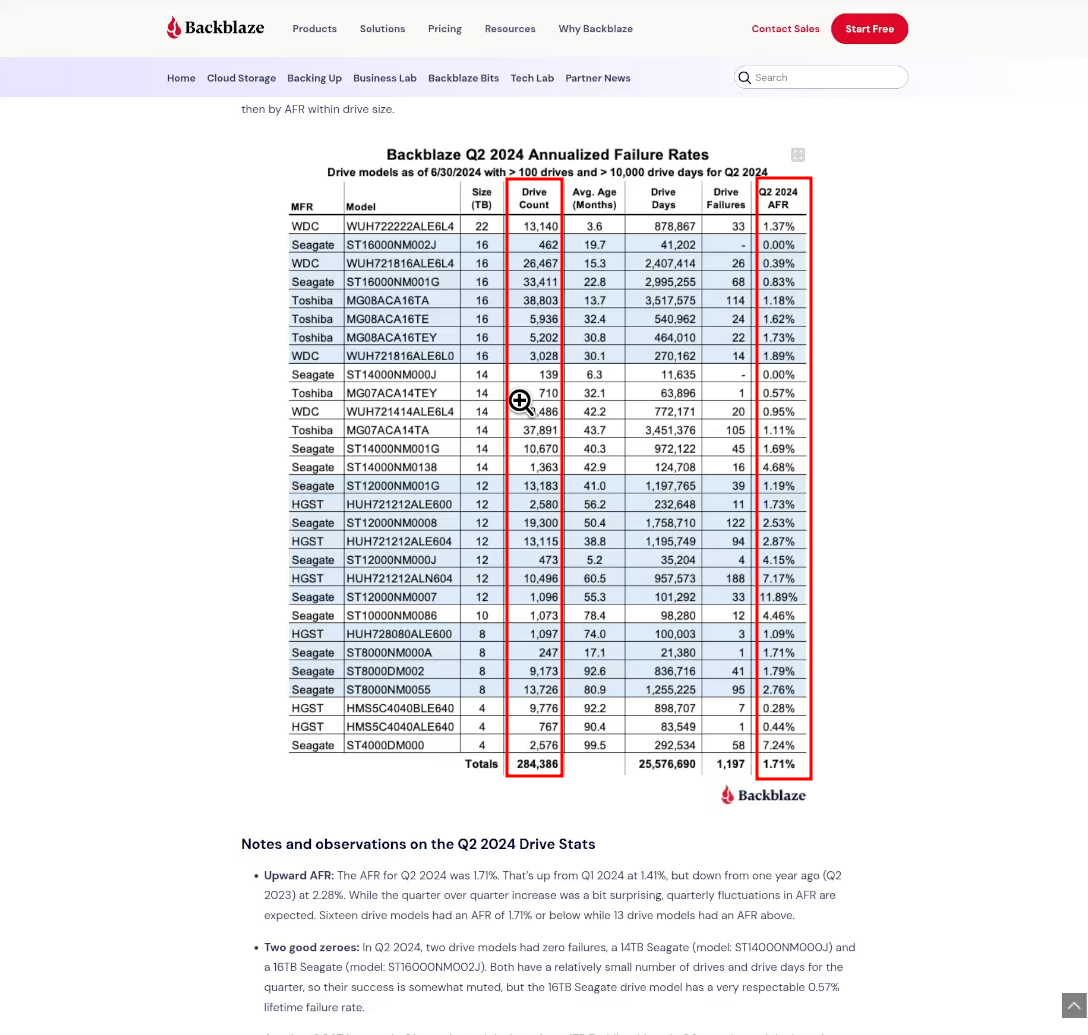Open the Business Lab category

tap(384, 78)
